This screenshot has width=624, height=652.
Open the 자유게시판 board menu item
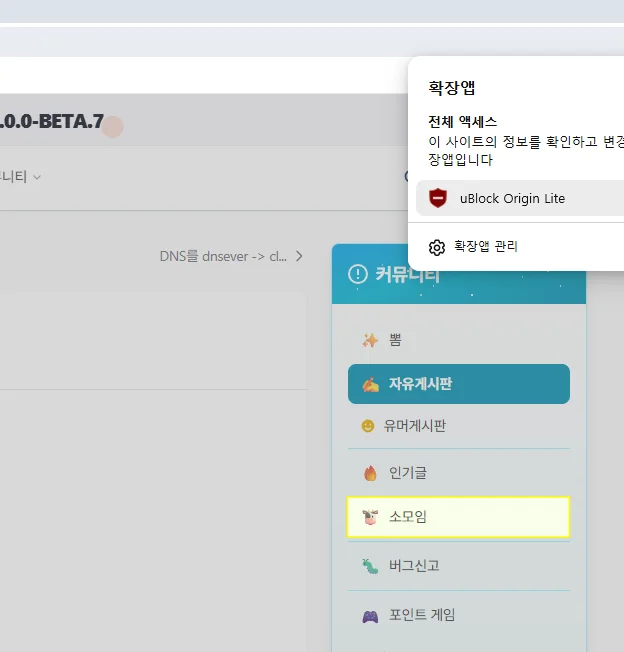coord(459,384)
